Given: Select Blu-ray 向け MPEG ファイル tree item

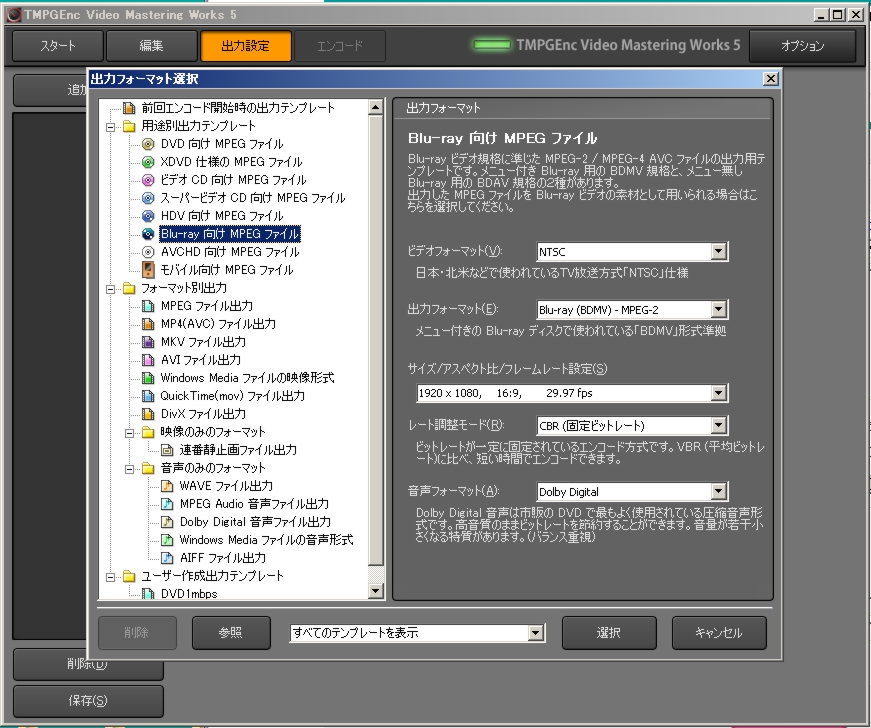Looking at the screenshot, I should 230,234.
